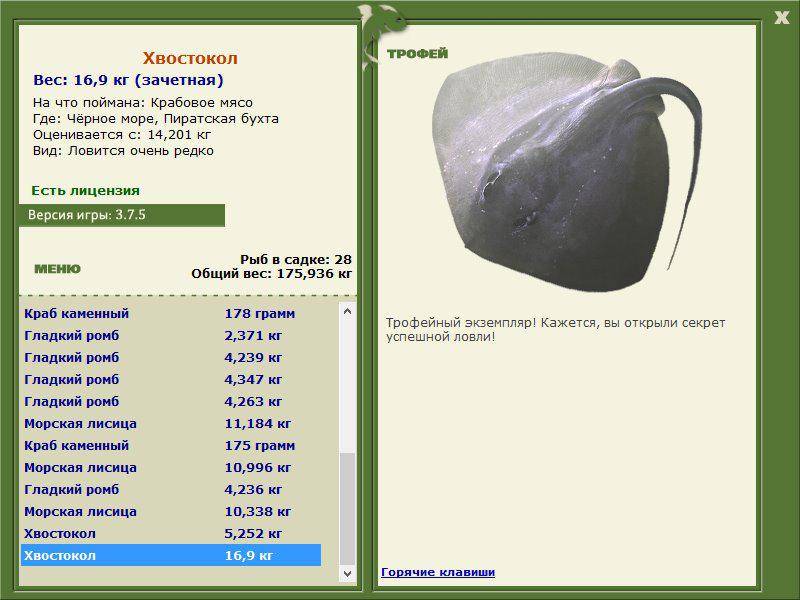Click the scrollbar up arrow
Viewport: 800px width, 600px height.
pyautogui.click(x=347, y=311)
